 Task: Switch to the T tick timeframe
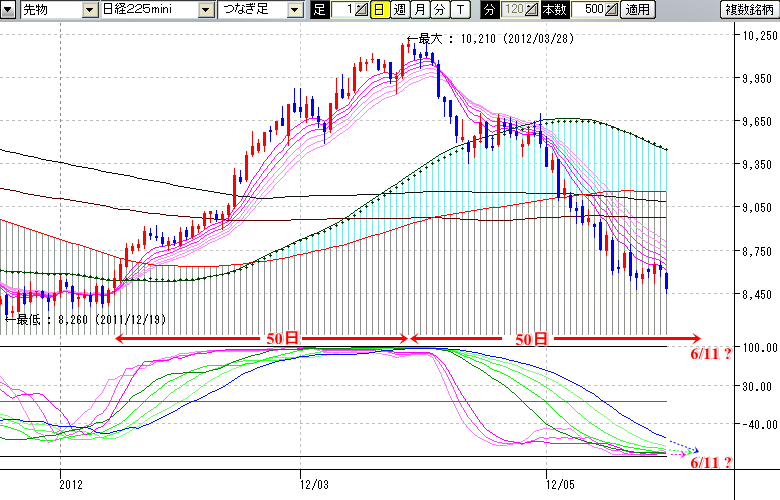coord(461,9)
